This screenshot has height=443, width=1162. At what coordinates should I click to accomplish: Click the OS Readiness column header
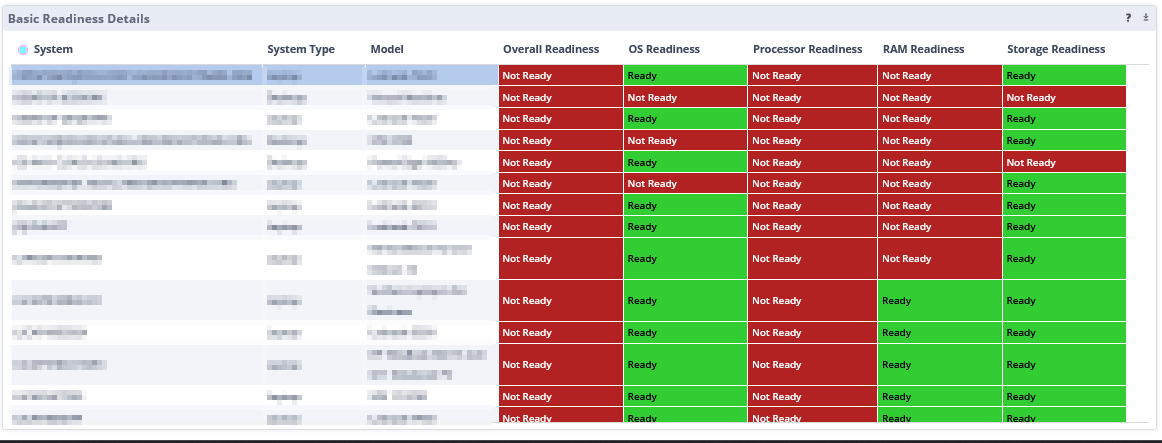(x=664, y=49)
